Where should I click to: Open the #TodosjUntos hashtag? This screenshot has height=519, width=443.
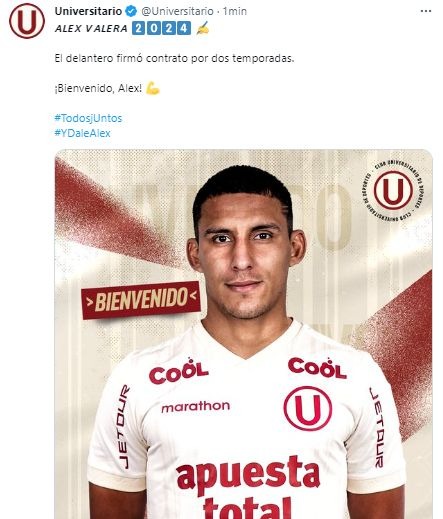(88, 118)
